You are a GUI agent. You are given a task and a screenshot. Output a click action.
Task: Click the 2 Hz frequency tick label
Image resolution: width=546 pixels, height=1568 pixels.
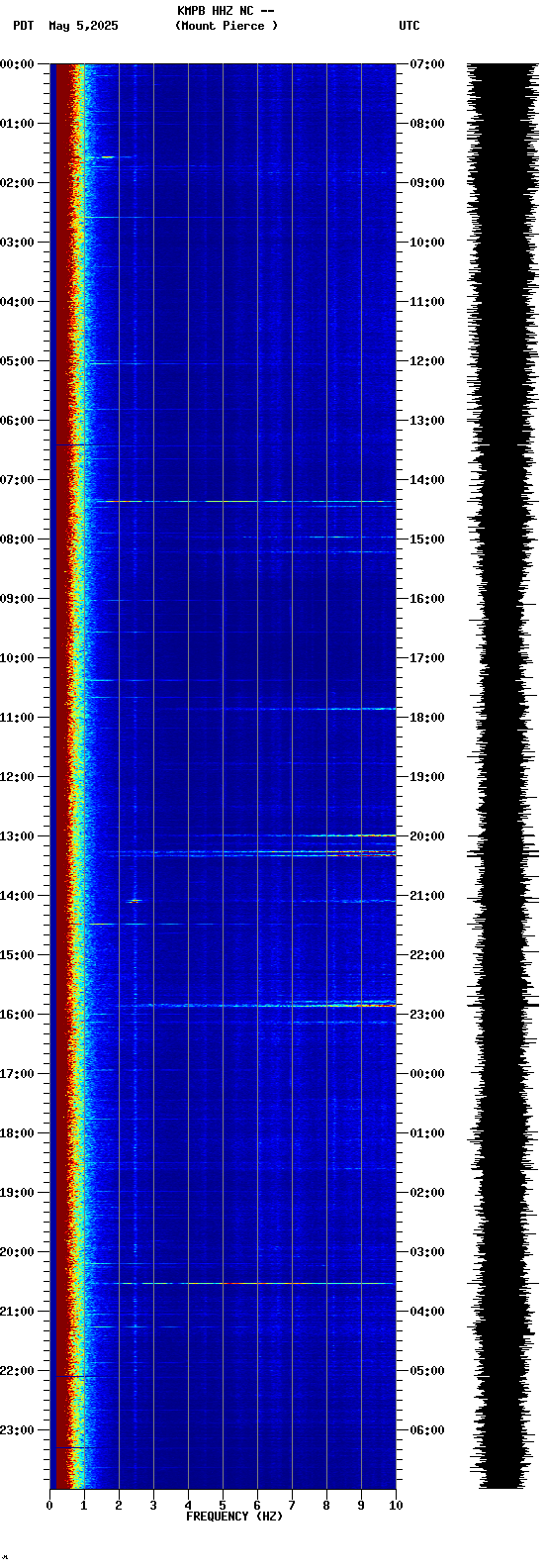pyautogui.click(x=119, y=1506)
